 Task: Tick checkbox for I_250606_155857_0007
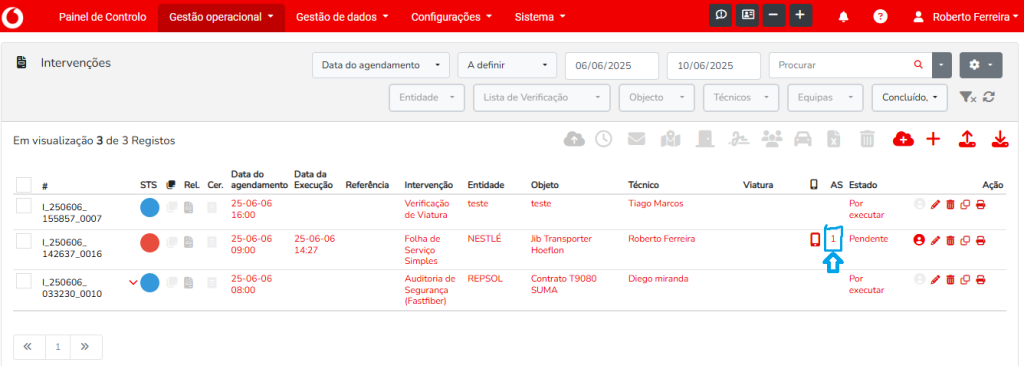click(24, 206)
